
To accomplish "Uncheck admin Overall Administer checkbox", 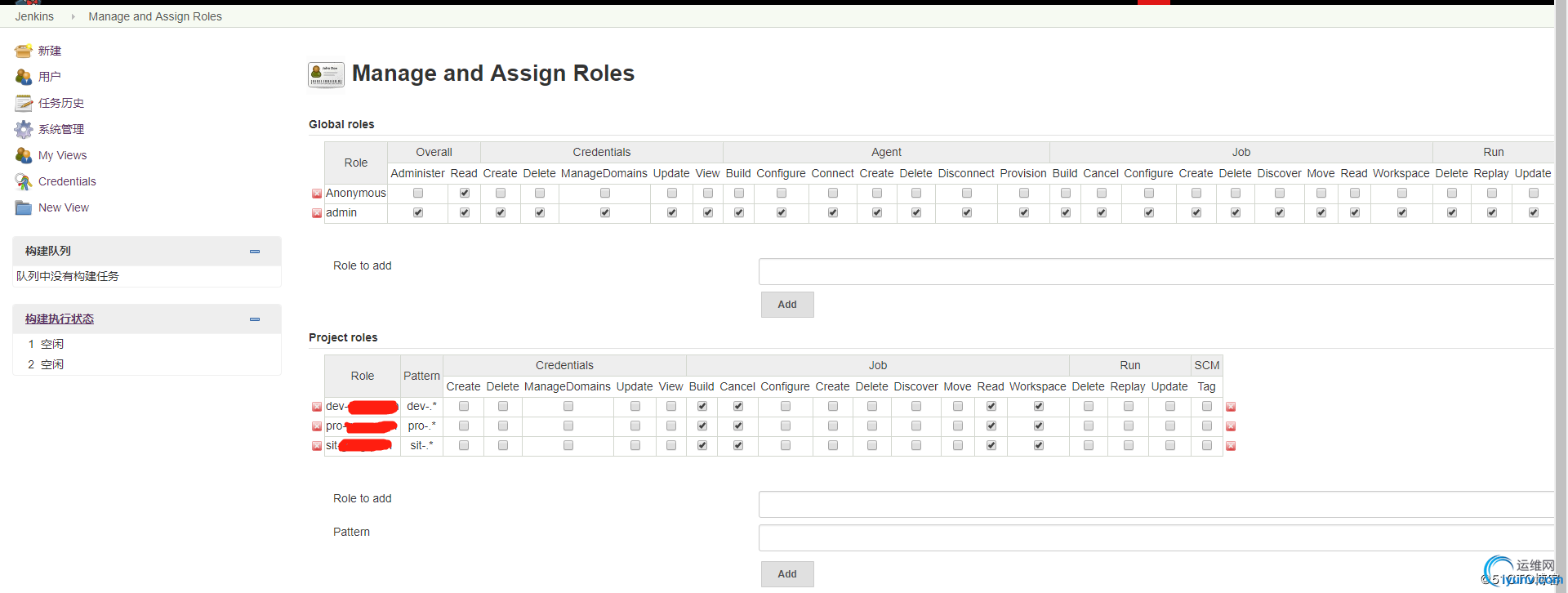I will click(x=418, y=212).
